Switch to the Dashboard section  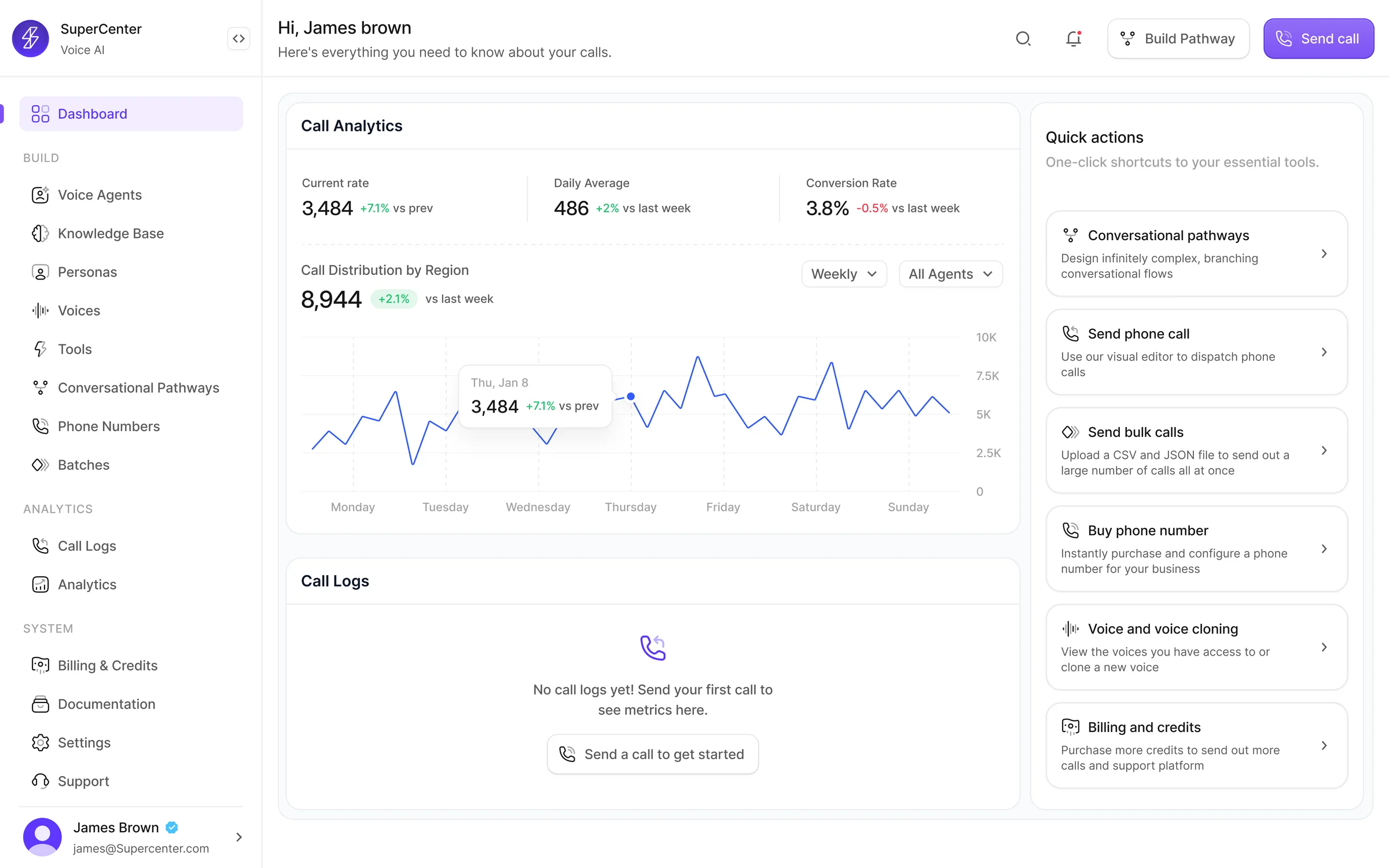click(93, 113)
